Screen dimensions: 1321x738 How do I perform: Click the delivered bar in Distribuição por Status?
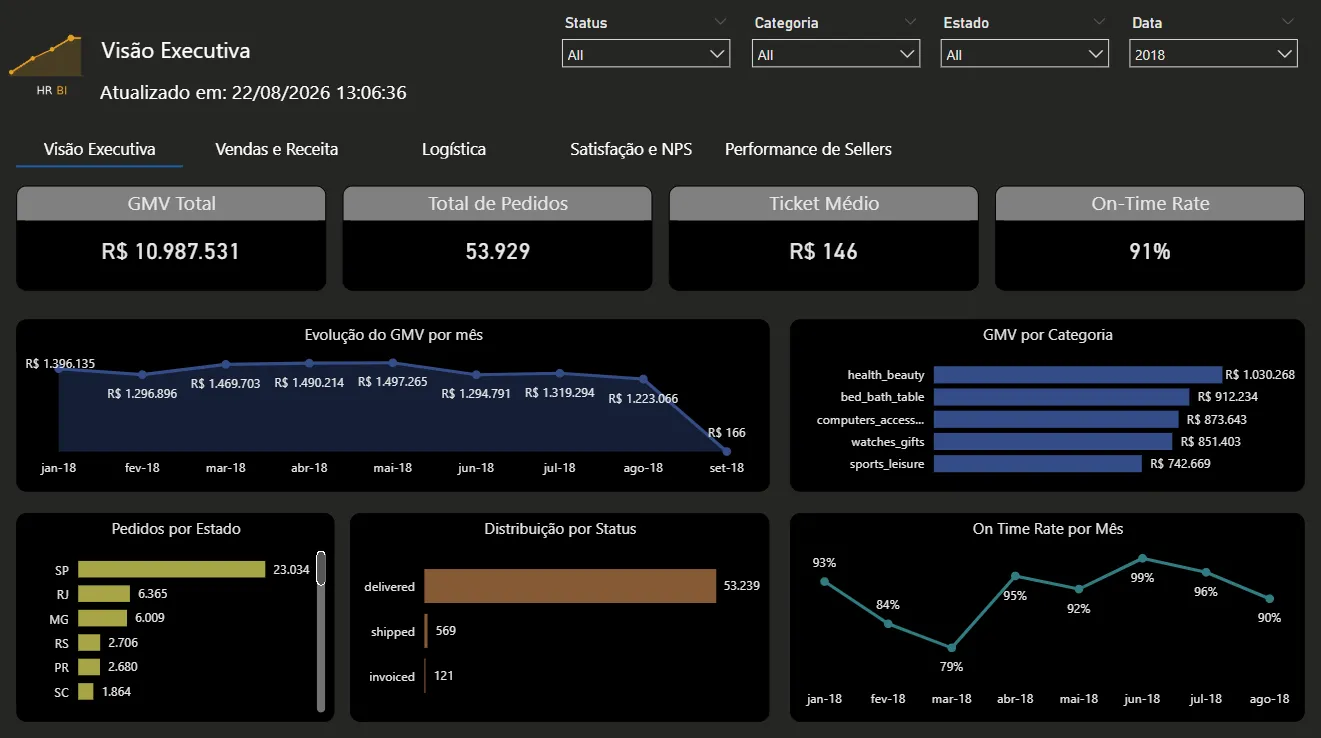pos(570,586)
